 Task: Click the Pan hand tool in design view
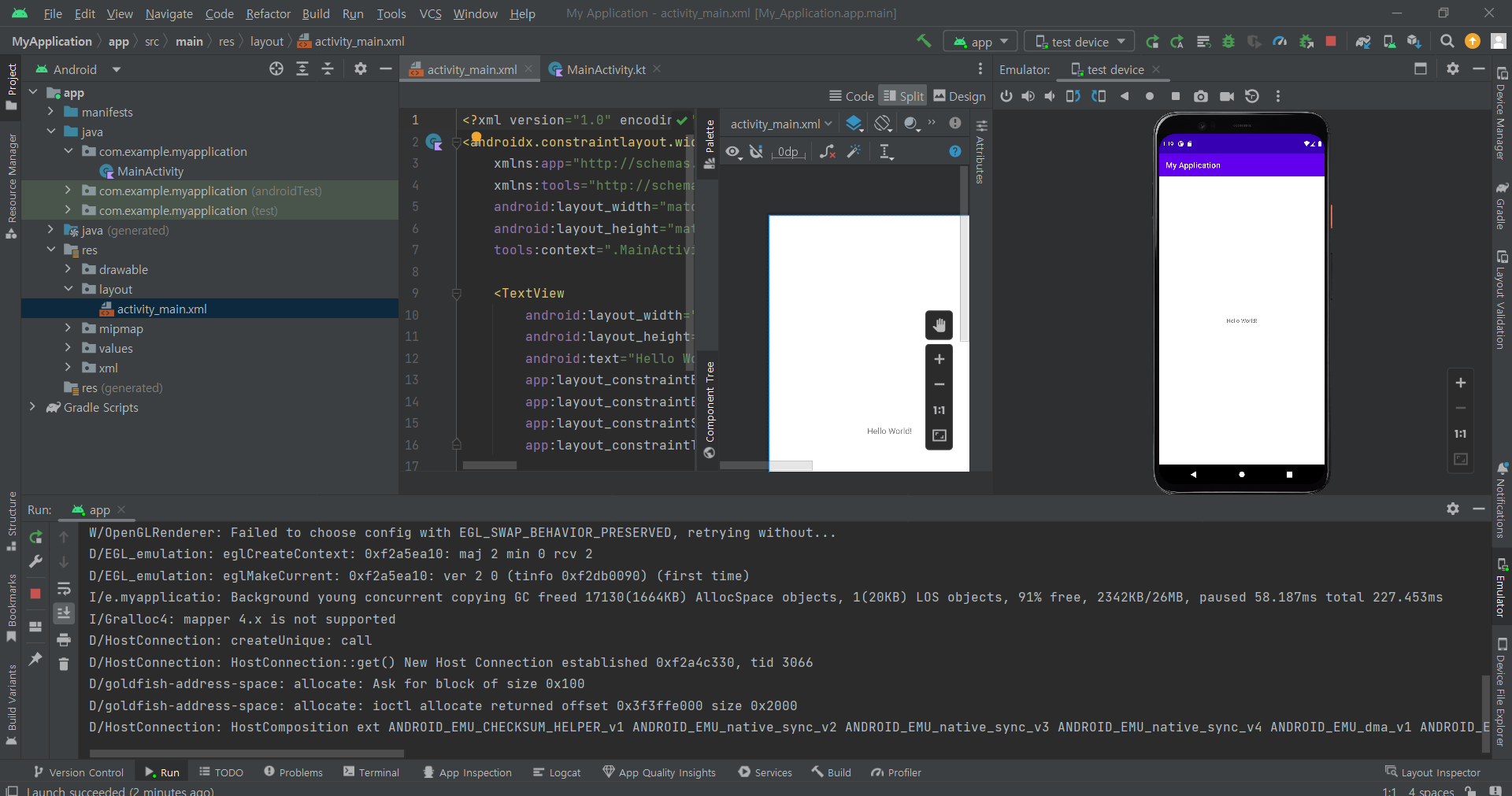tap(939, 324)
